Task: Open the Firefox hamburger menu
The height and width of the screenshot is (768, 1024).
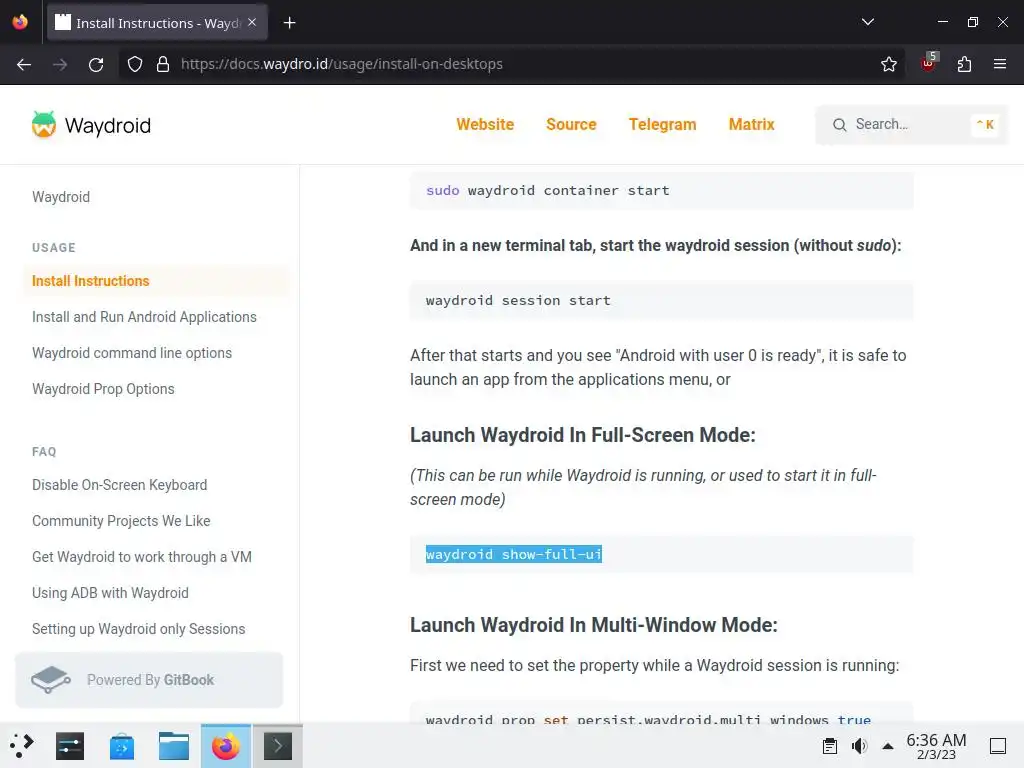Action: coord(999,64)
